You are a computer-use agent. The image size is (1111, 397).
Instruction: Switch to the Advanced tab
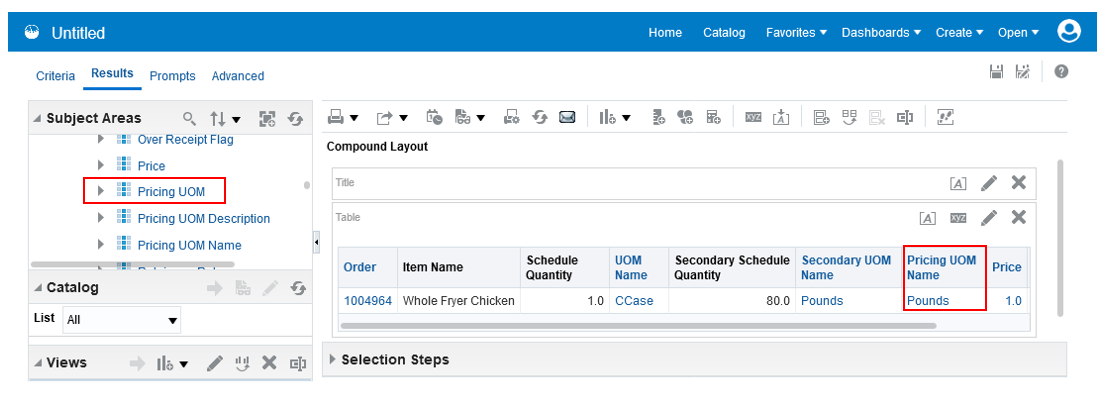(x=238, y=76)
